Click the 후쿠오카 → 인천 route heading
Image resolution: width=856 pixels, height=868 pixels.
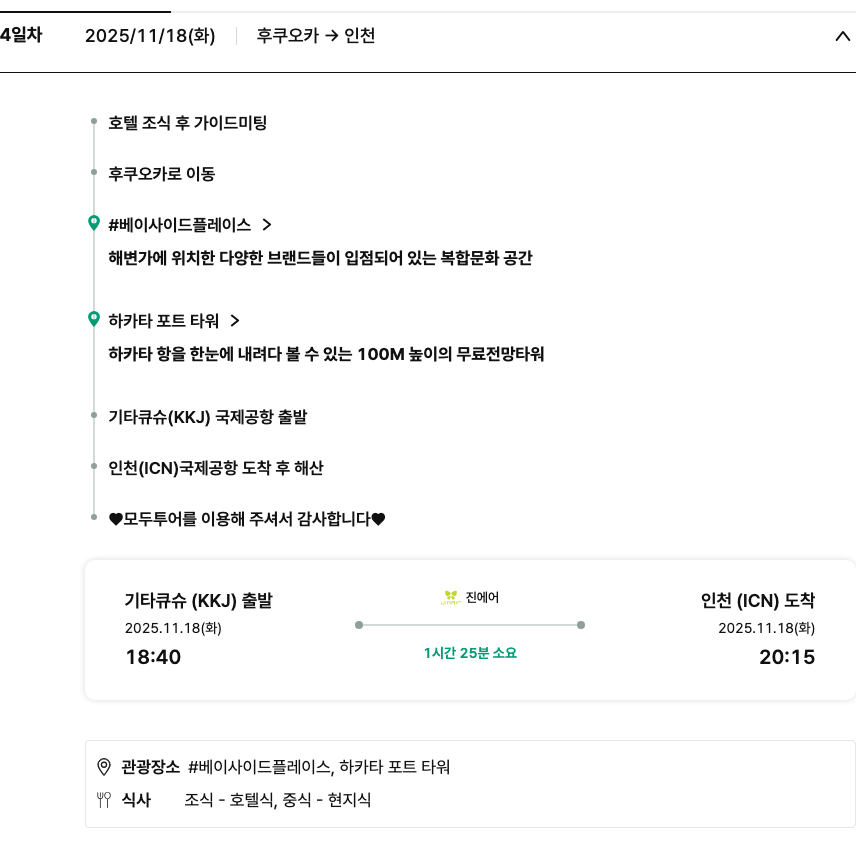coord(316,36)
